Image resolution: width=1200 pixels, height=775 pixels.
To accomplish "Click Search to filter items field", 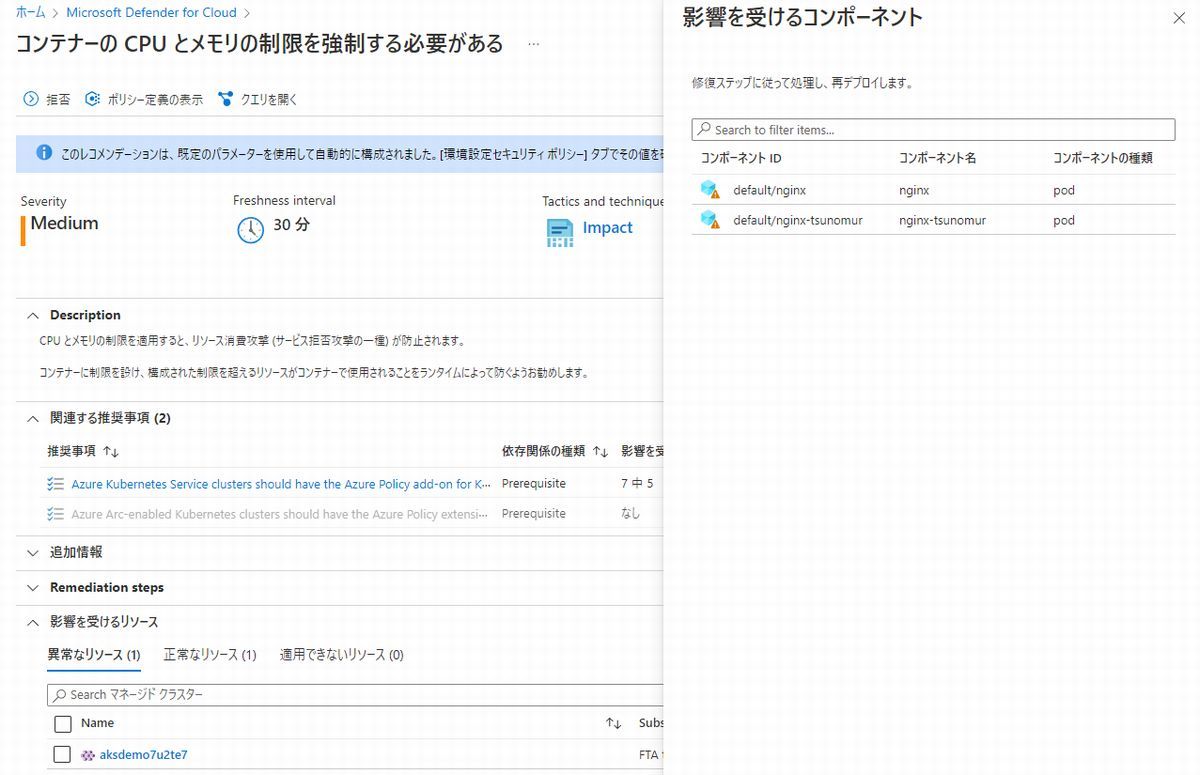I will point(933,130).
